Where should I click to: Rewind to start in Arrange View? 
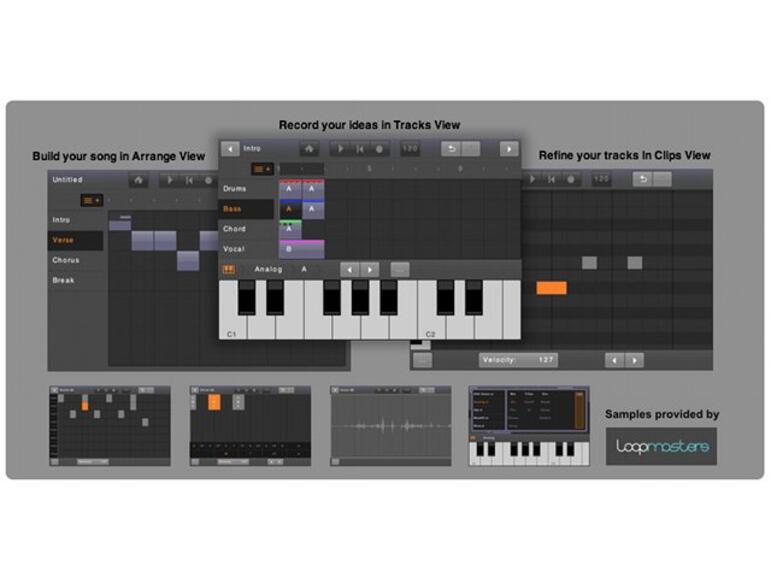[x=189, y=180]
